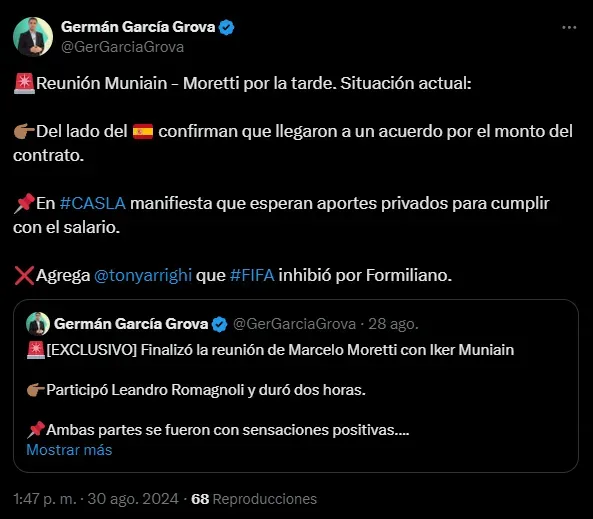The height and width of the screenshot is (519, 593).
Task: Open Germán García Grova's profile avatar
Action: tap(33, 37)
